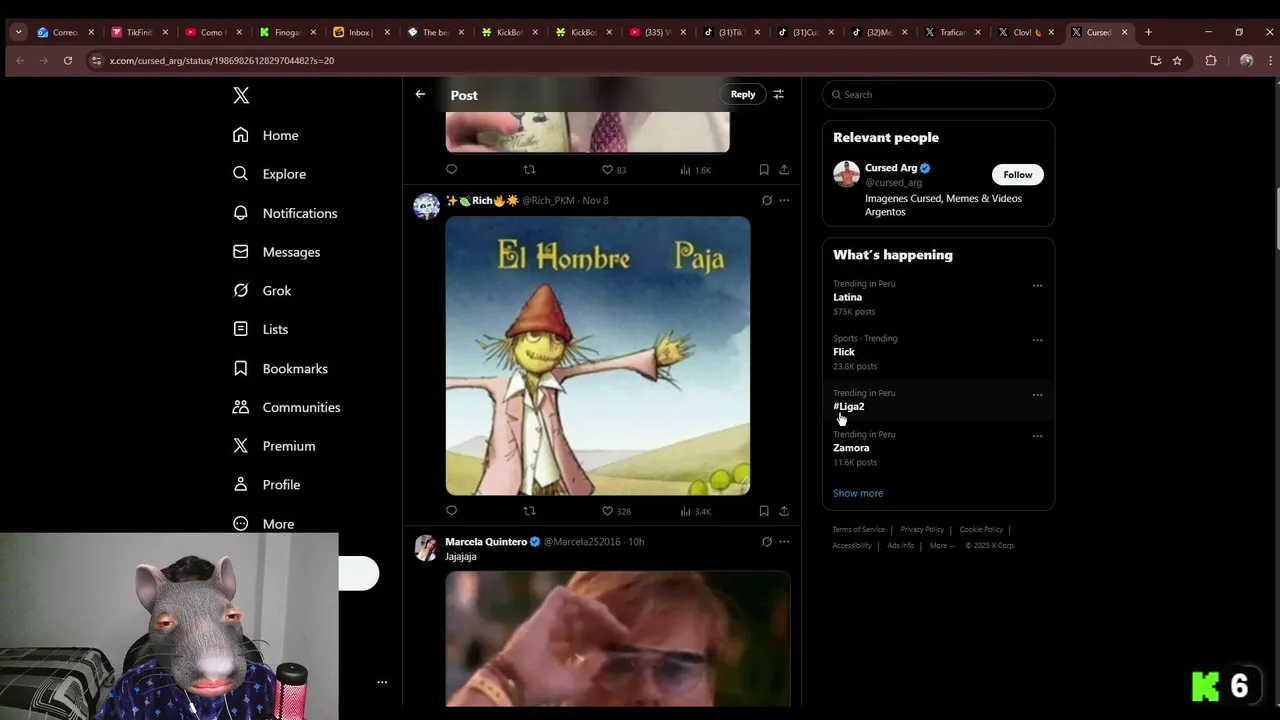Viewport: 1280px width, 720px height.
Task: Open more menu on Marcela Quintero post
Action: coord(784,541)
